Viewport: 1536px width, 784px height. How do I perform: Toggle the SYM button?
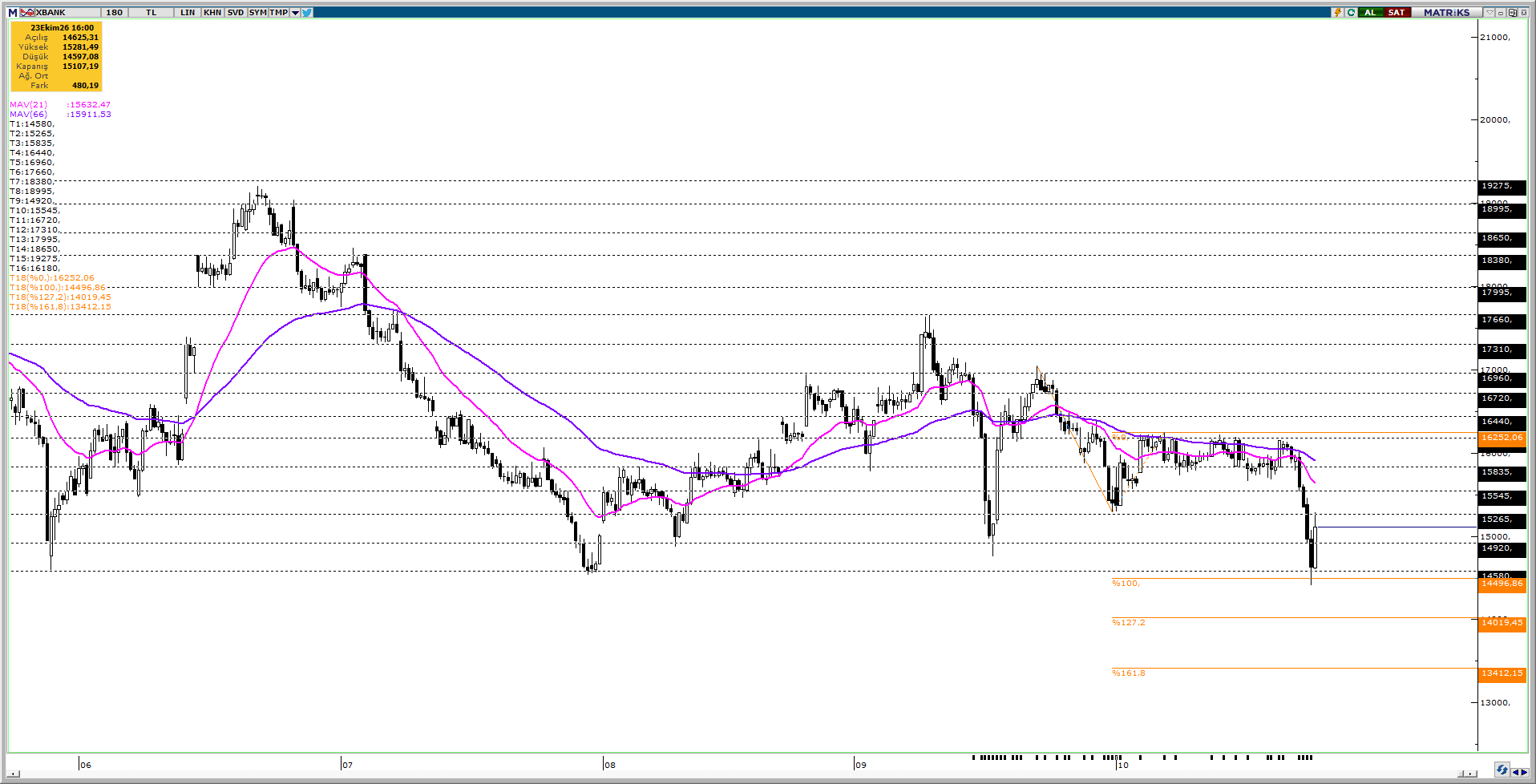[x=257, y=13]
